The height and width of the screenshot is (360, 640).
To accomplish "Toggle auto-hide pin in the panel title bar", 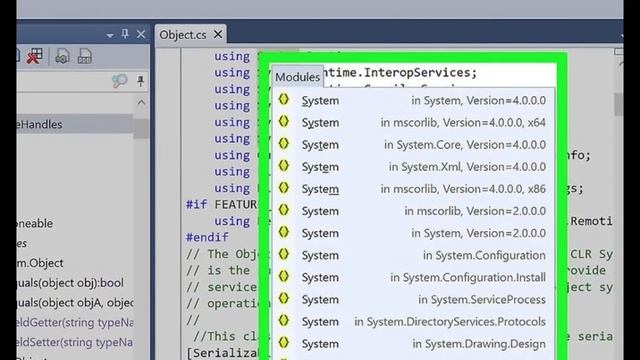I will [125, 34].
